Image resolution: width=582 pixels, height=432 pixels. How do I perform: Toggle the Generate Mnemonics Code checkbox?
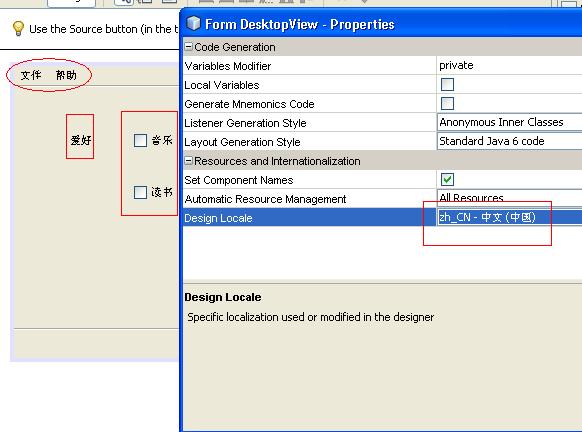[x=447, y=104]
